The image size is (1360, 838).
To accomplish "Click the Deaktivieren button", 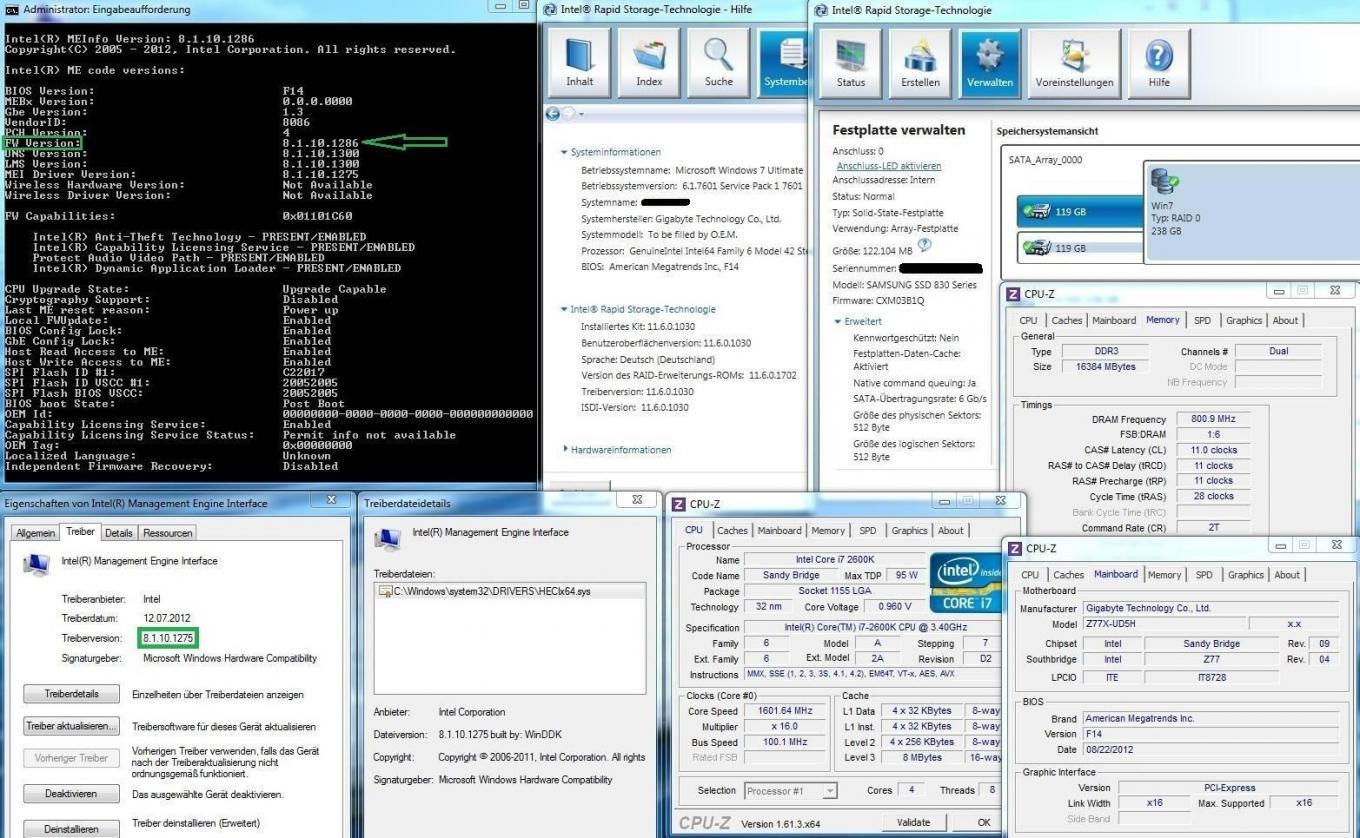I will pos(71,794).
